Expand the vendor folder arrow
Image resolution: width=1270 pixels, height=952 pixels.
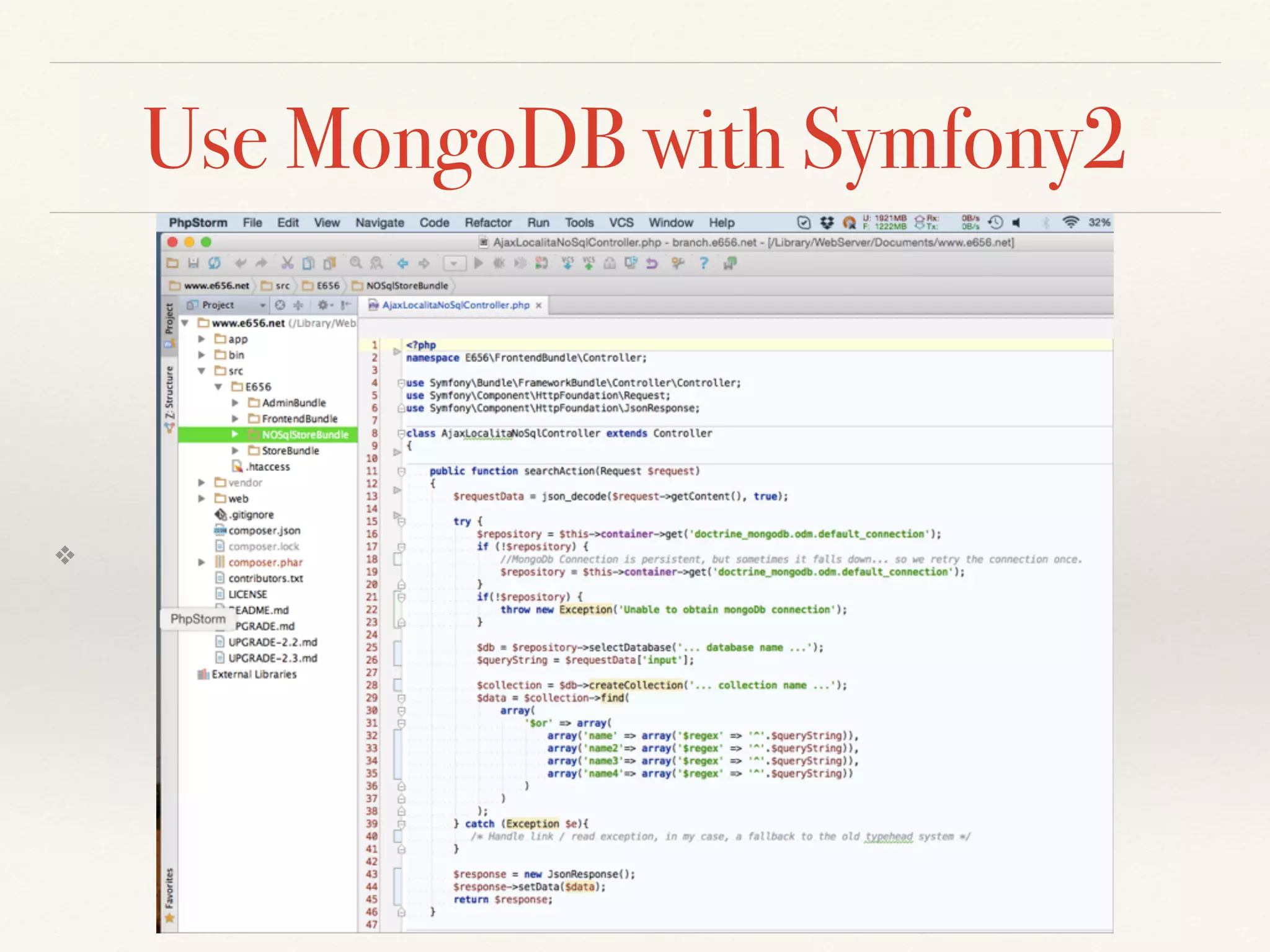point(202,483)
